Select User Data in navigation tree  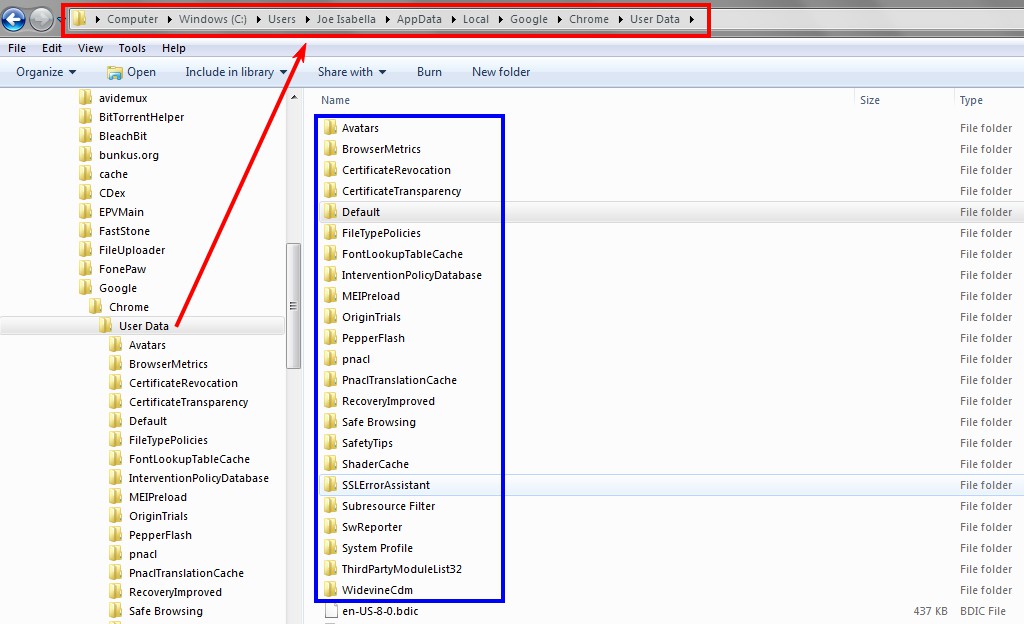point(144,326)
